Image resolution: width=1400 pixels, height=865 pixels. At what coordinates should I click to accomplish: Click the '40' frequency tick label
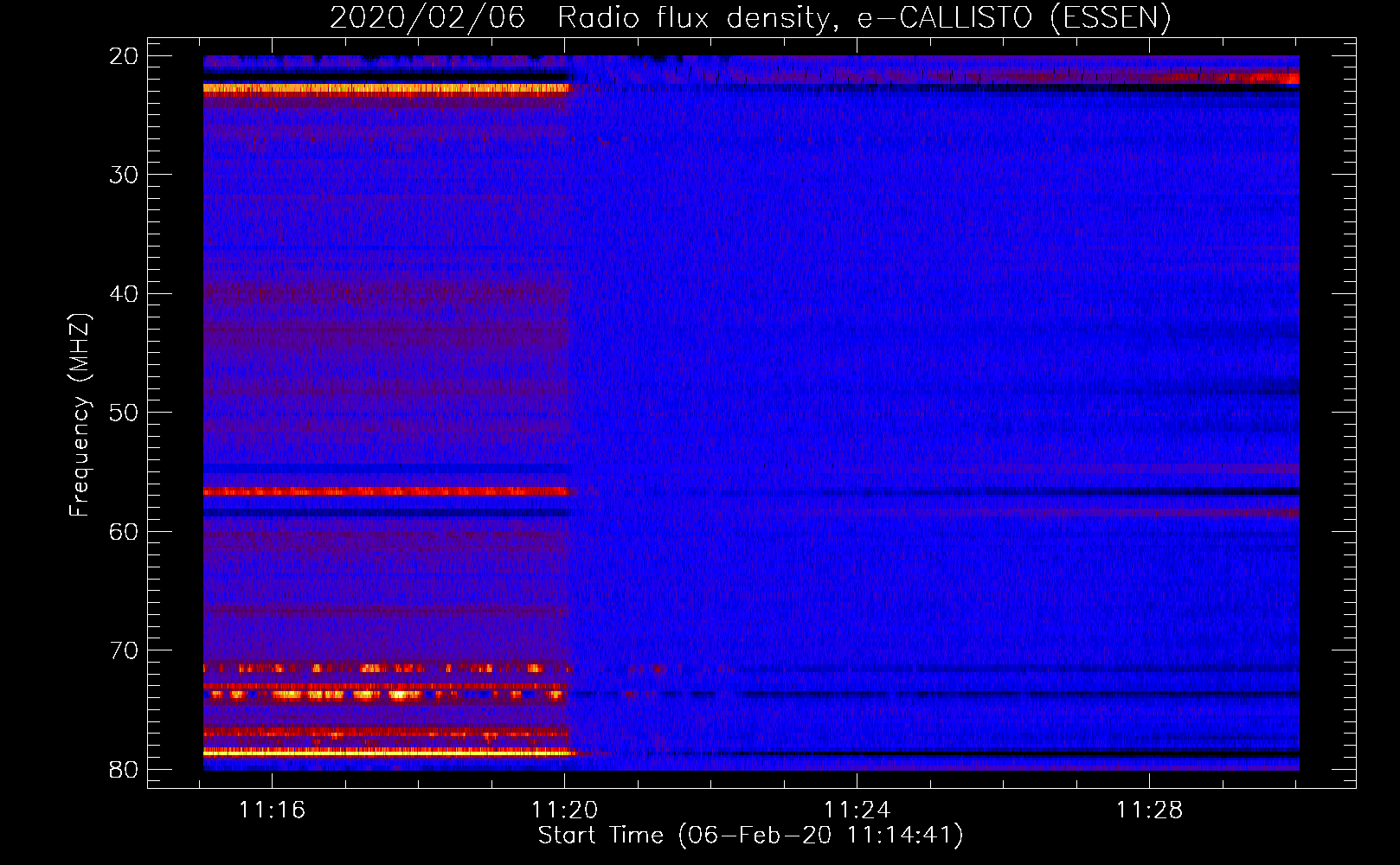point(125,294)
